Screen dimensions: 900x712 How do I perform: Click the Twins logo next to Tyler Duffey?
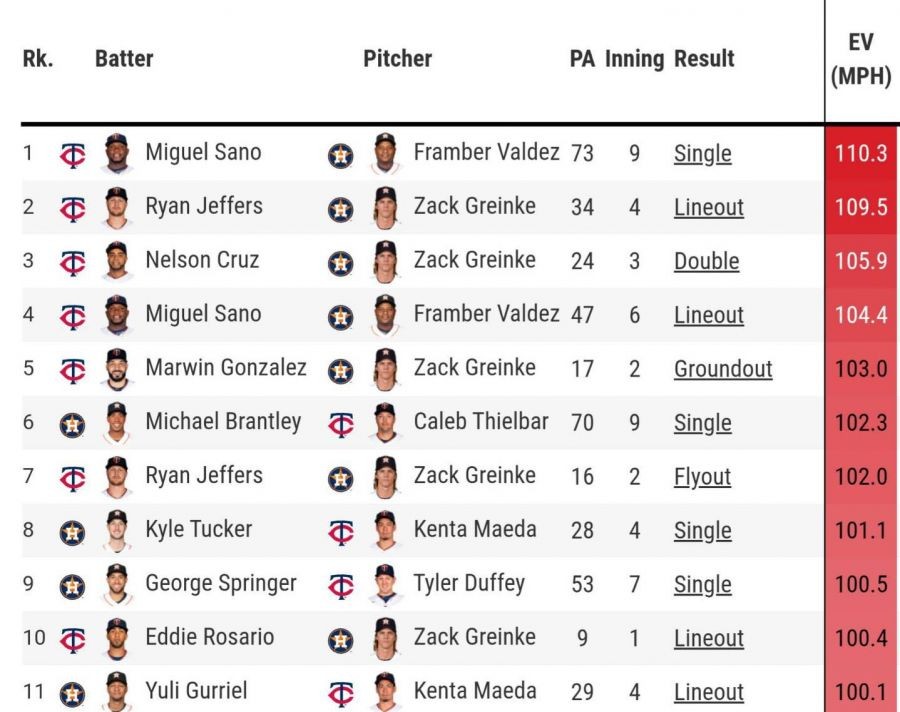341,586
